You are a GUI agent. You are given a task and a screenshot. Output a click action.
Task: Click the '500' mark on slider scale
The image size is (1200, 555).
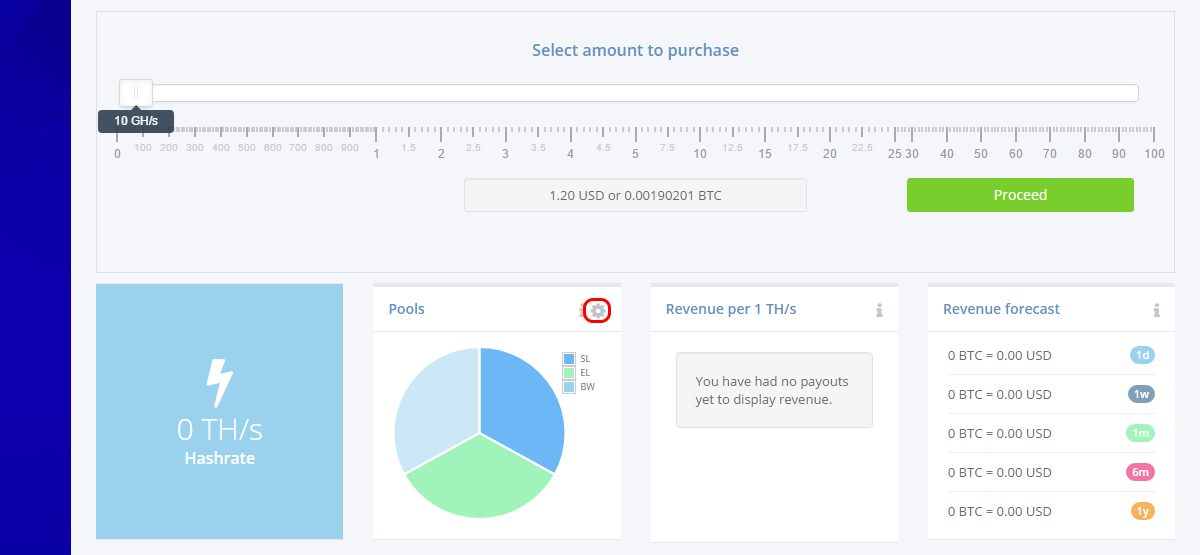tap(247, 148)
